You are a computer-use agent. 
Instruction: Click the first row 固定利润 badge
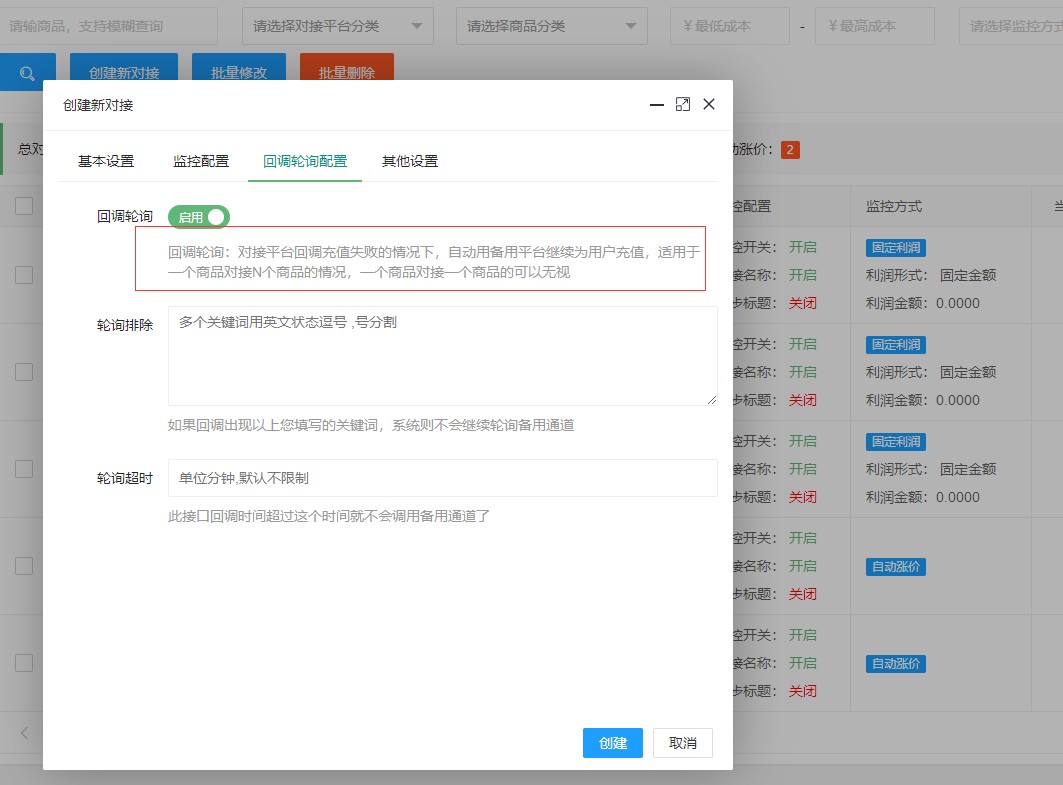(x=896, y=247)
